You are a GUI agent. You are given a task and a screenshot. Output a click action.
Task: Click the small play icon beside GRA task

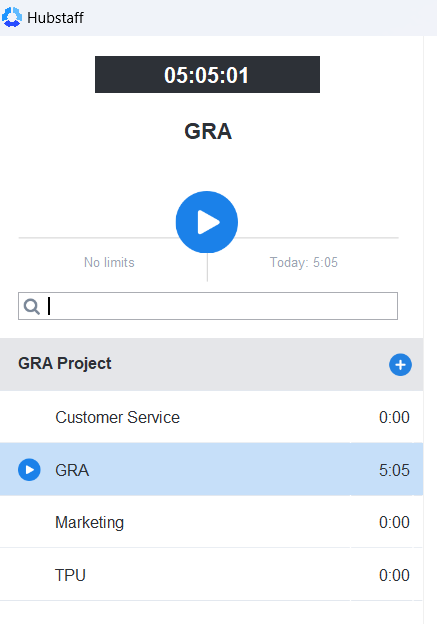pos(29,470)
